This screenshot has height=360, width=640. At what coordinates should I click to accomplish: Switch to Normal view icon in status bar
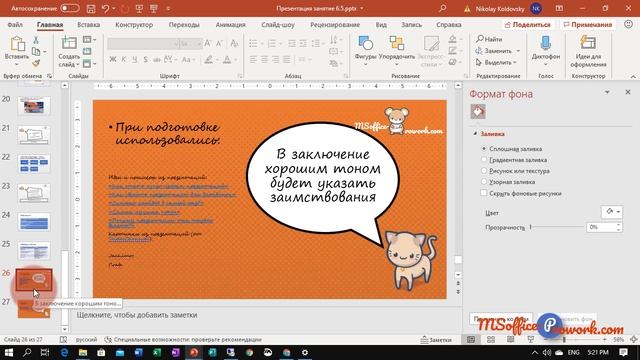[471, 340]
